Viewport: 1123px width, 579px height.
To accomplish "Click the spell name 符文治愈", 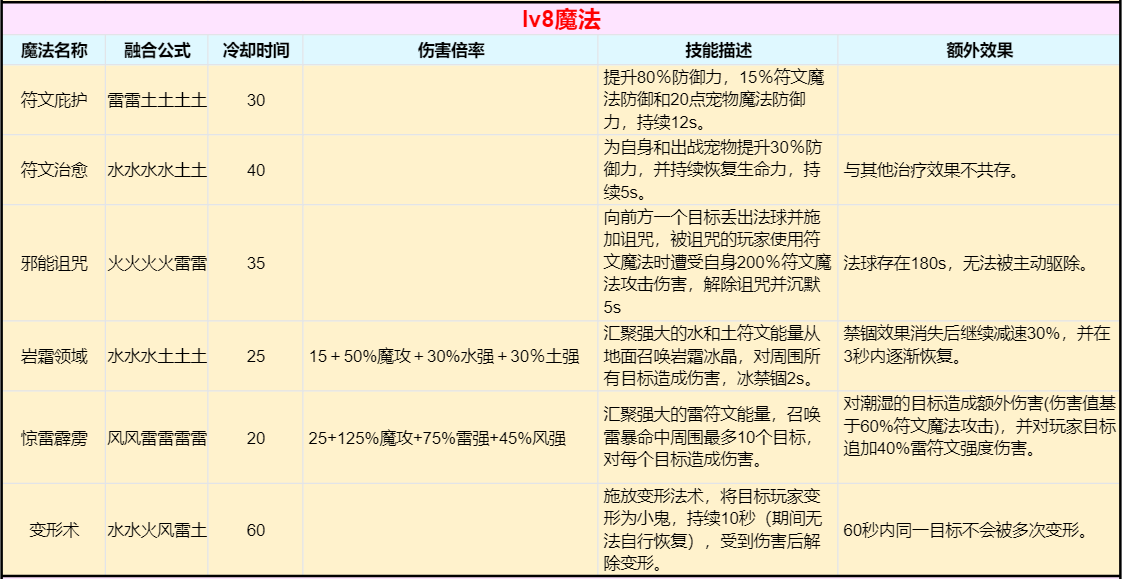I will pyautogui.click(x=54, y=171).
